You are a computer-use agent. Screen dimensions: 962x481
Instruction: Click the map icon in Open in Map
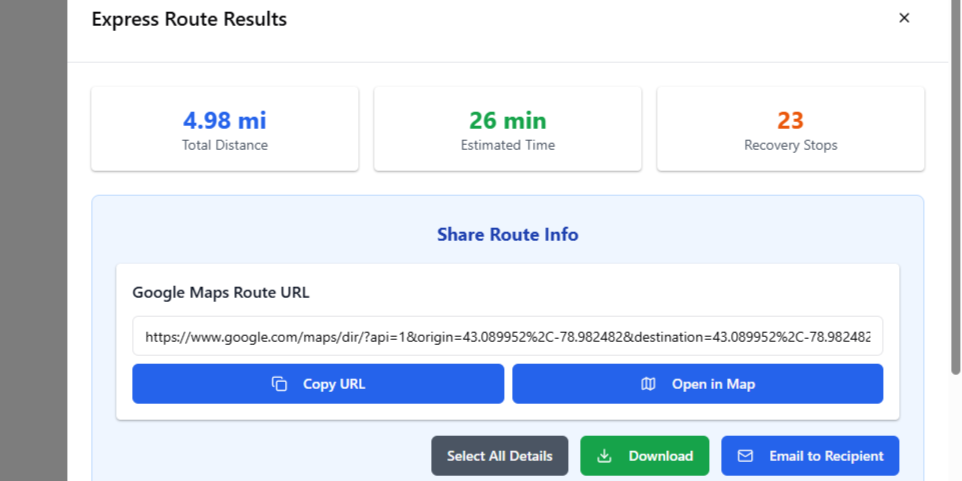tap(648, 384)
